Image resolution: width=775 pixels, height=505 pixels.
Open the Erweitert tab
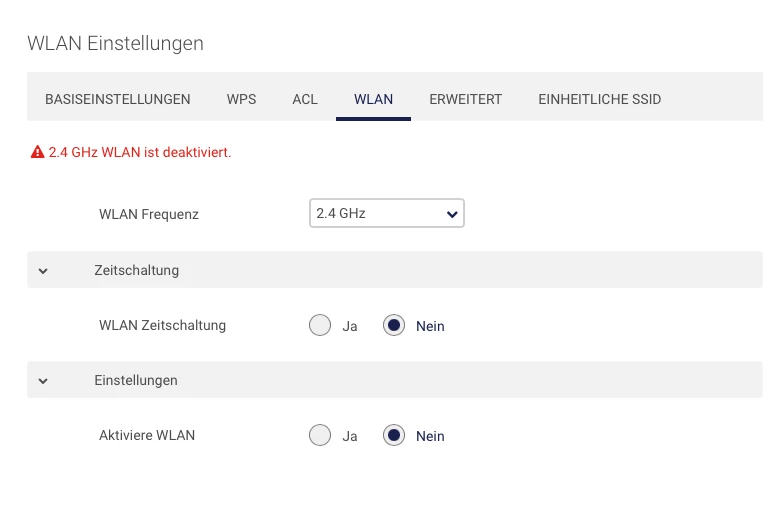[x=465, y=99]
